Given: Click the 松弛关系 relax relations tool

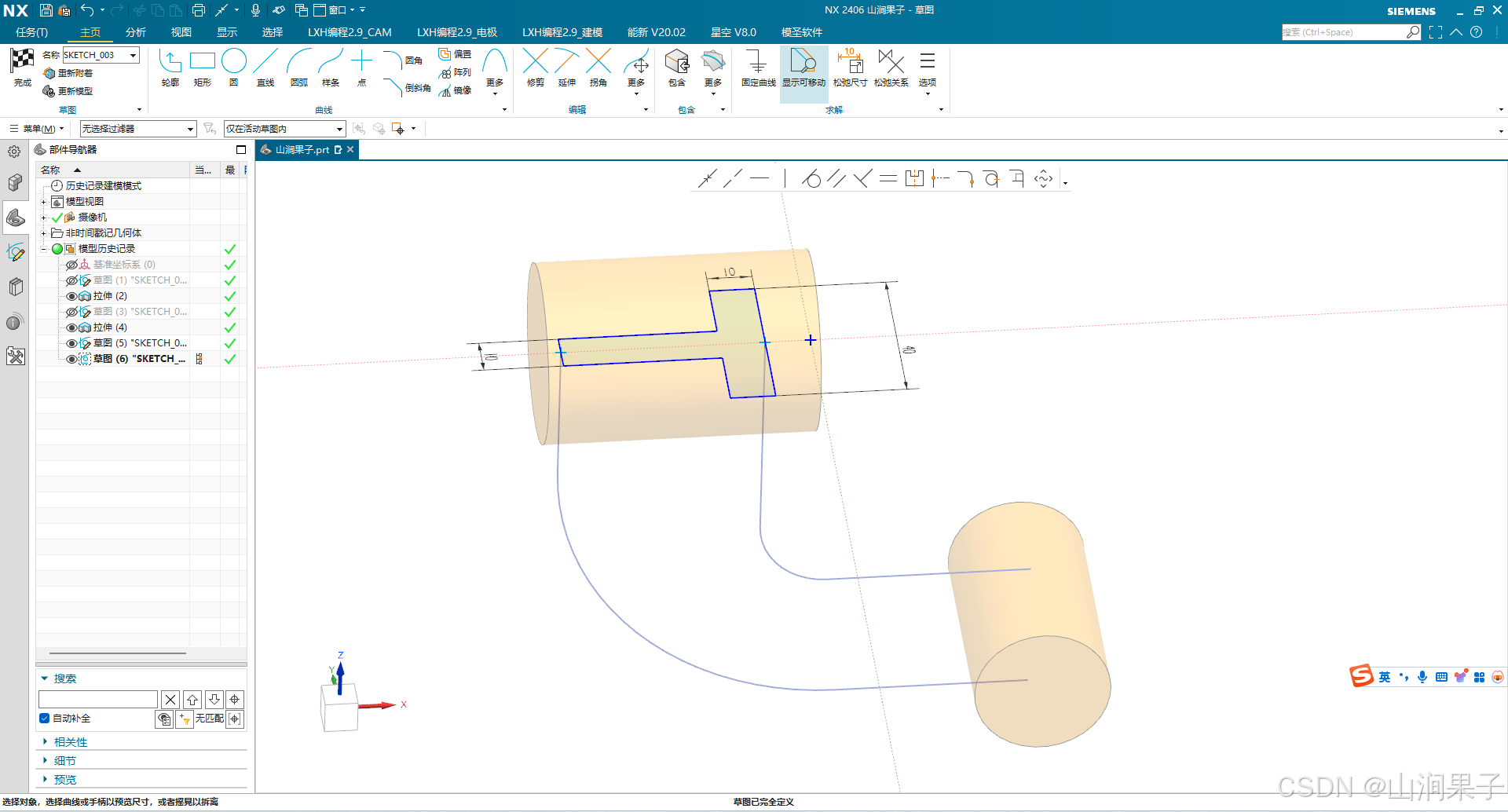Looking at the screenshot, I should (x=891, y=68).
